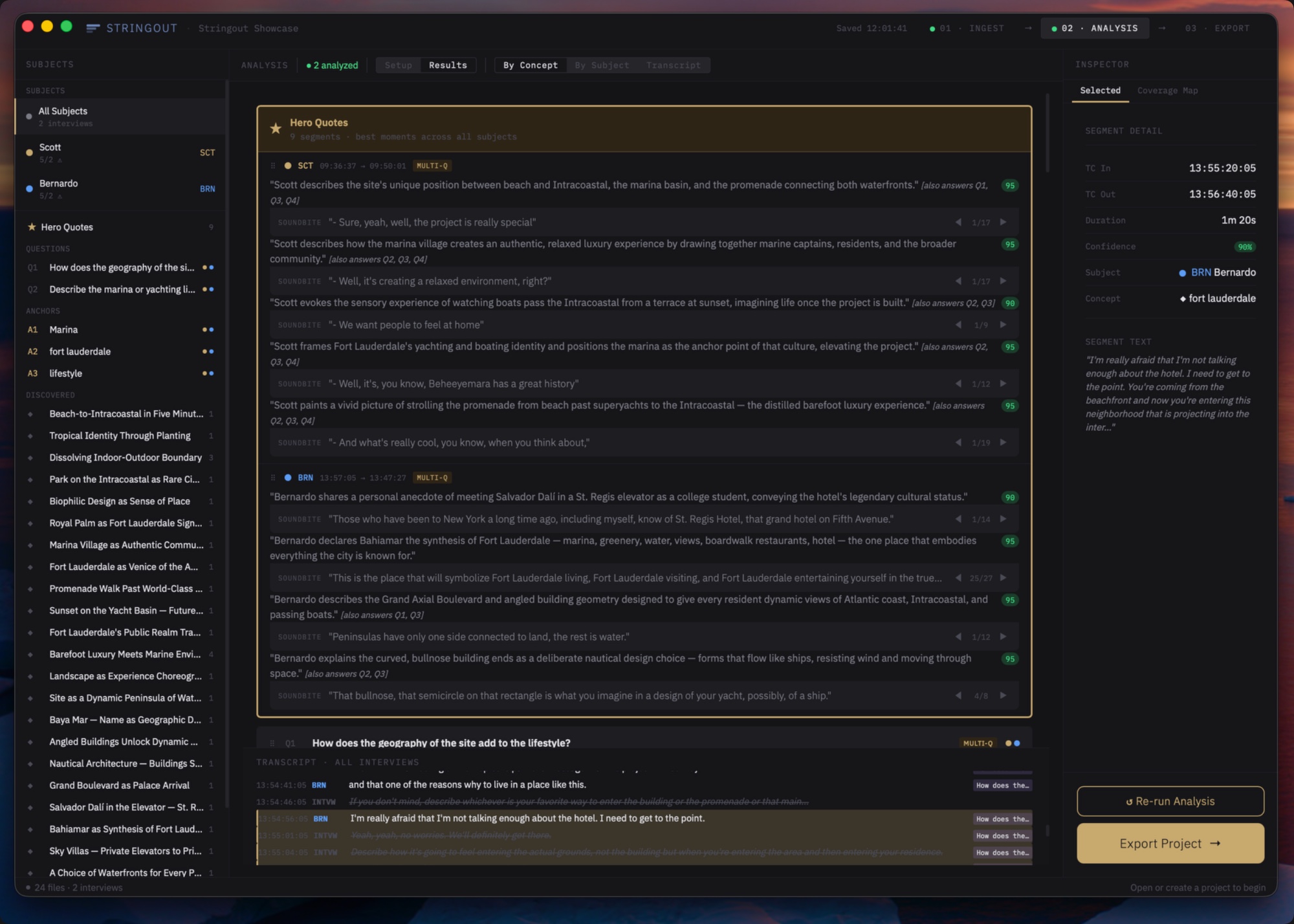Viewport: 1294px width, 924px height.
Task: Play next soundbite for "Sure, yeah, well, the project"
Action: (1003, 222)
